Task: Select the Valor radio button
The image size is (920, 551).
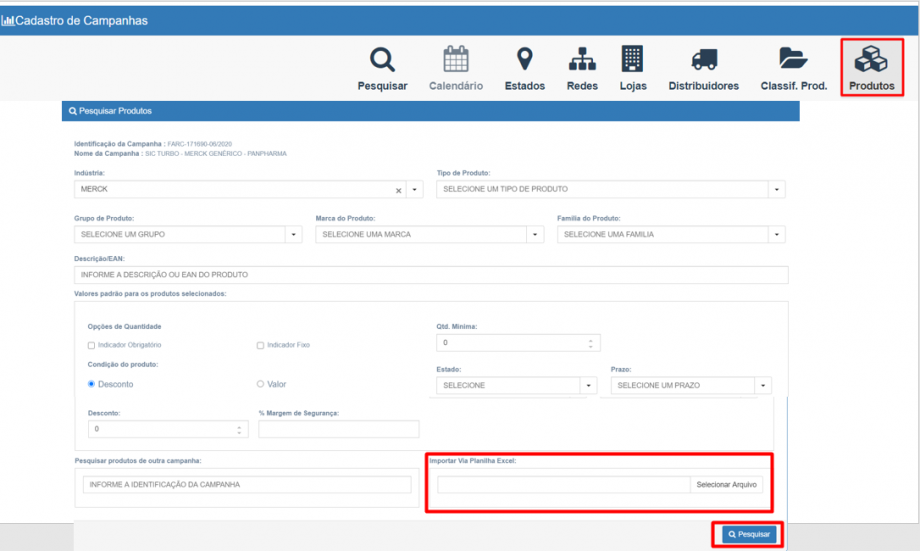Action: 261,384
